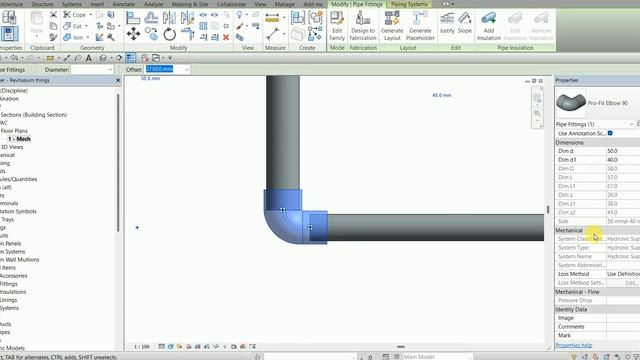Open the Join geometry dropdown
The width and height of the screenshot is (640, 360).
tap(88, 38)
